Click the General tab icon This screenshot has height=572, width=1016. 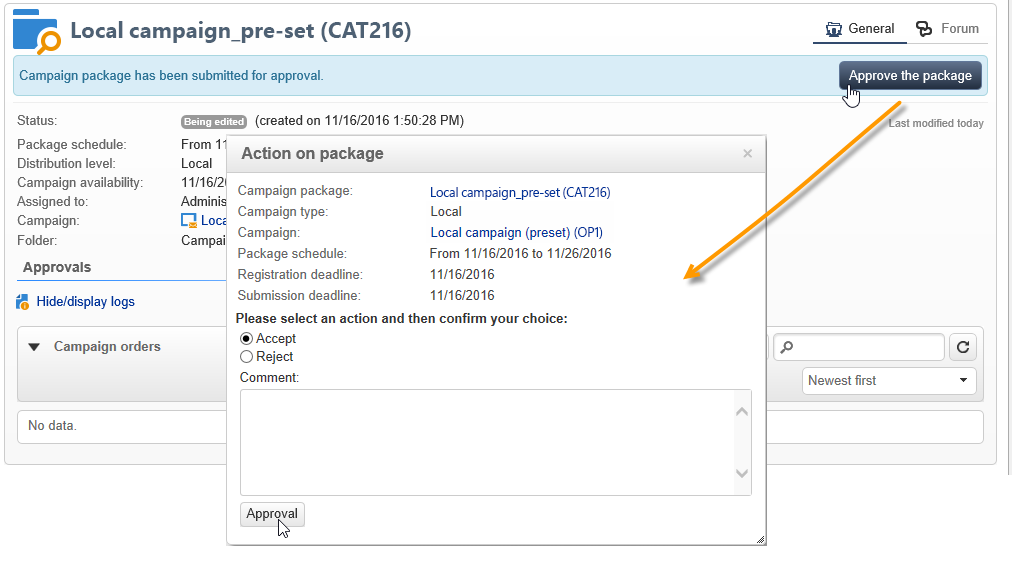[x=834, y=29]
